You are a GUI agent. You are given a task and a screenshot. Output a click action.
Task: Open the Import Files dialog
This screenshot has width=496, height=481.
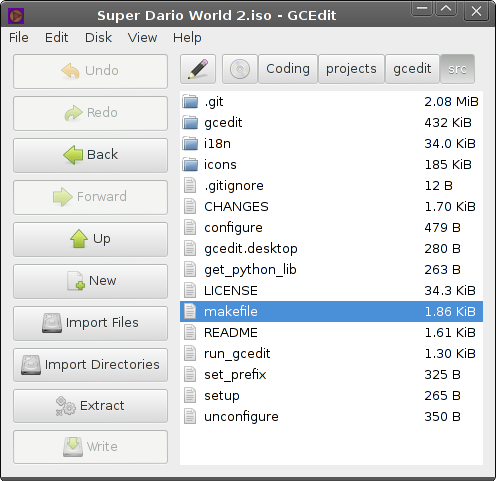[90, 323]
